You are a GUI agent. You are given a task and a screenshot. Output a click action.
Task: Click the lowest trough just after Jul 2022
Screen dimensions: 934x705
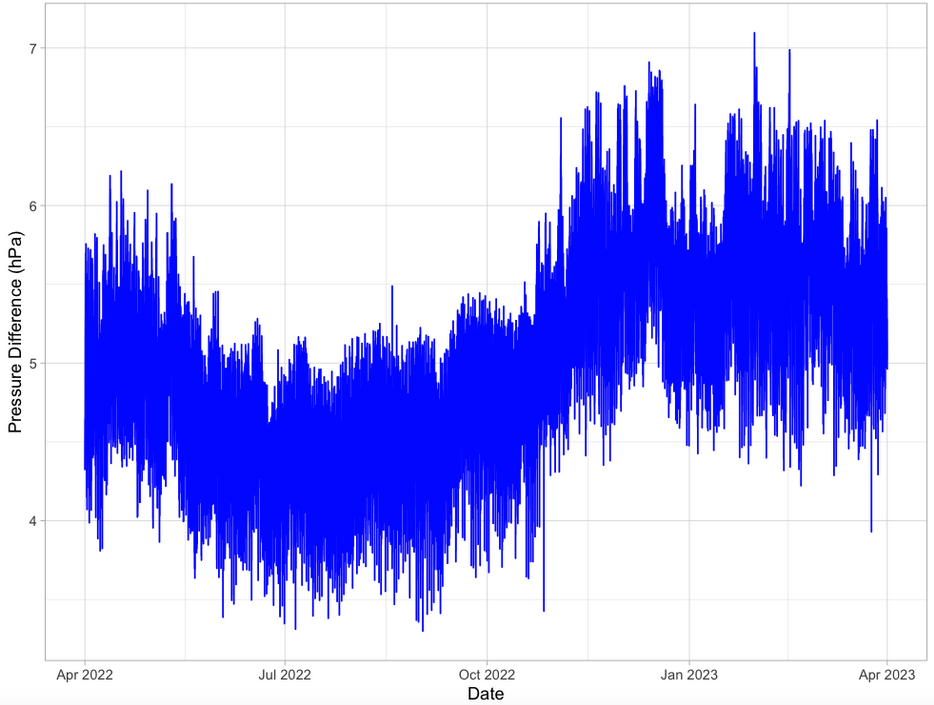[x=295, y=627]
